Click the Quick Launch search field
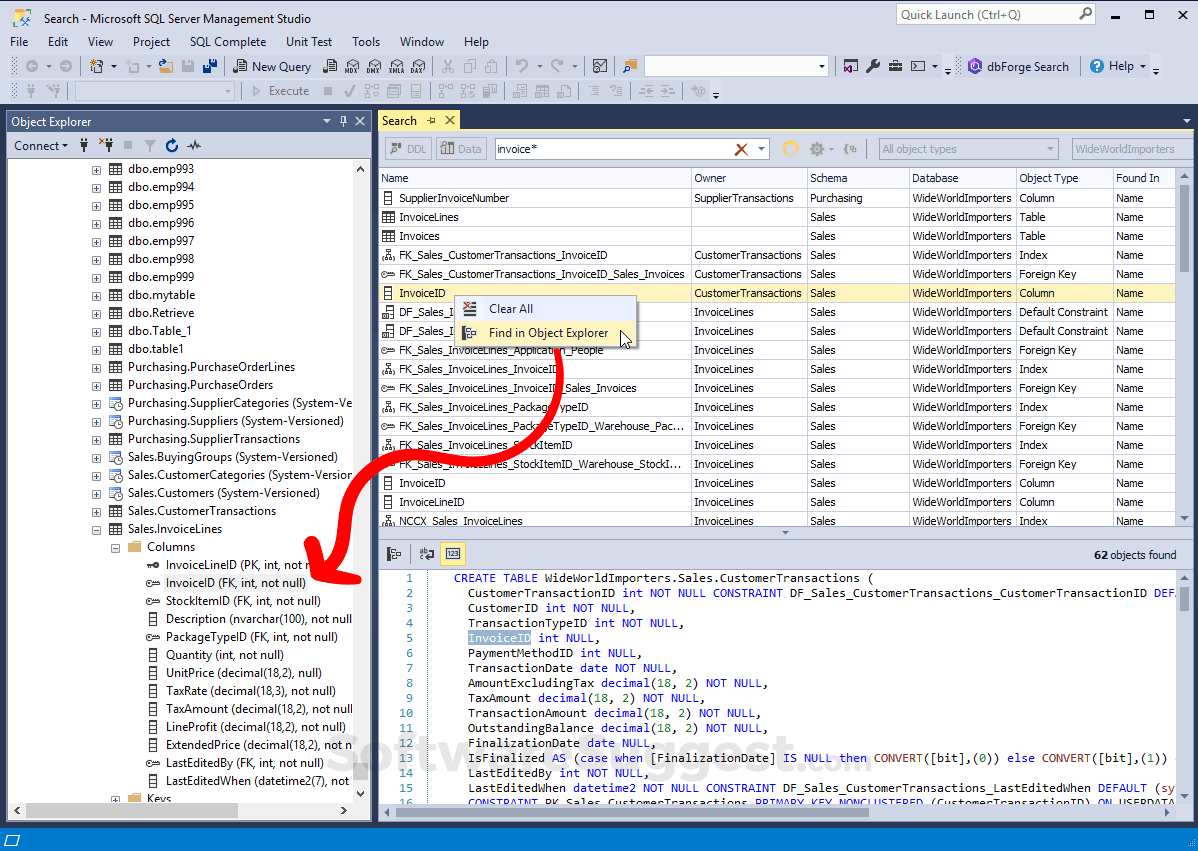1198x851 pixels. (x=986, y=15)
